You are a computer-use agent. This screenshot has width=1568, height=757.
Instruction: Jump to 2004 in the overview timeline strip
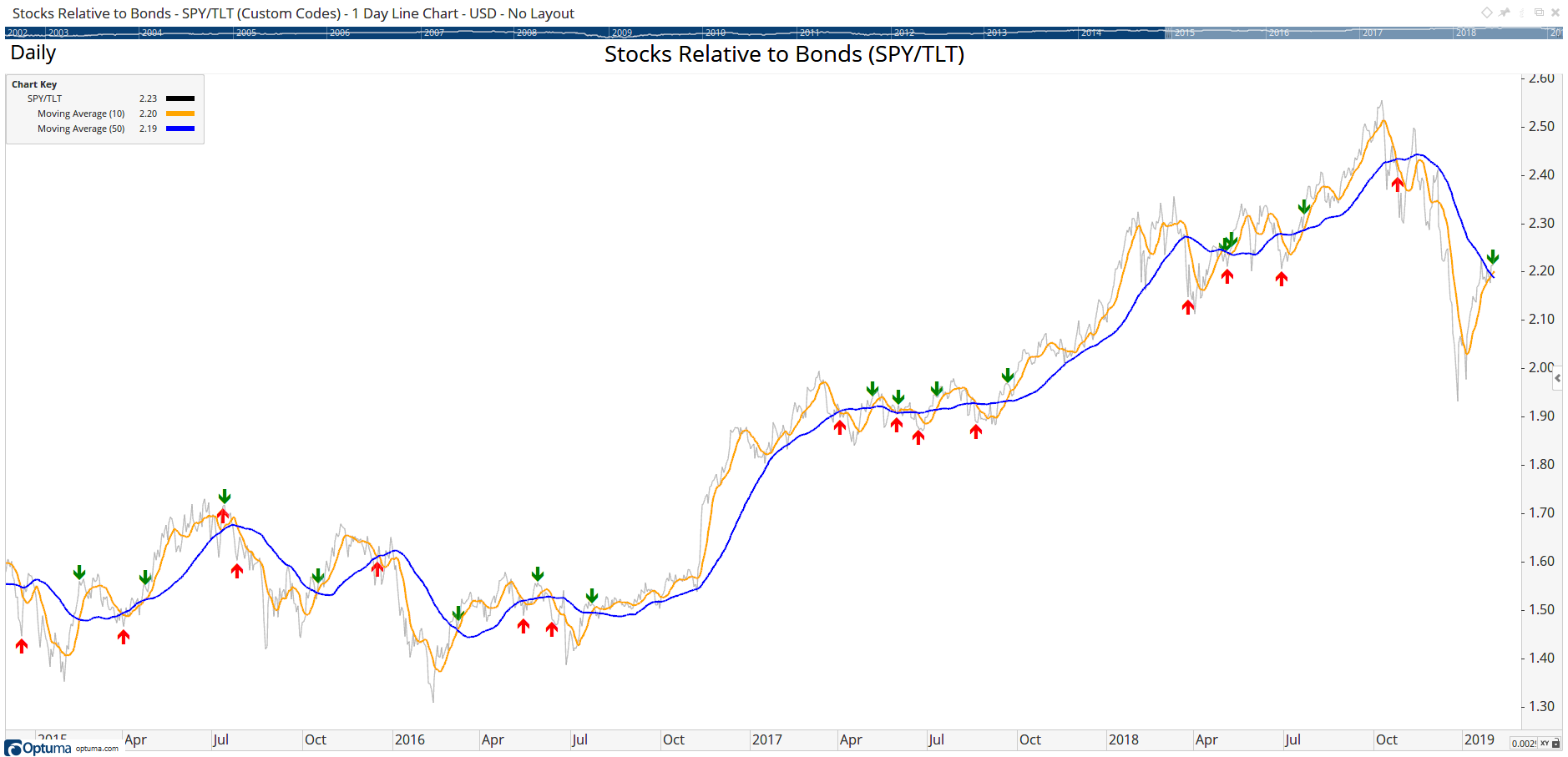tap(152, 33)
